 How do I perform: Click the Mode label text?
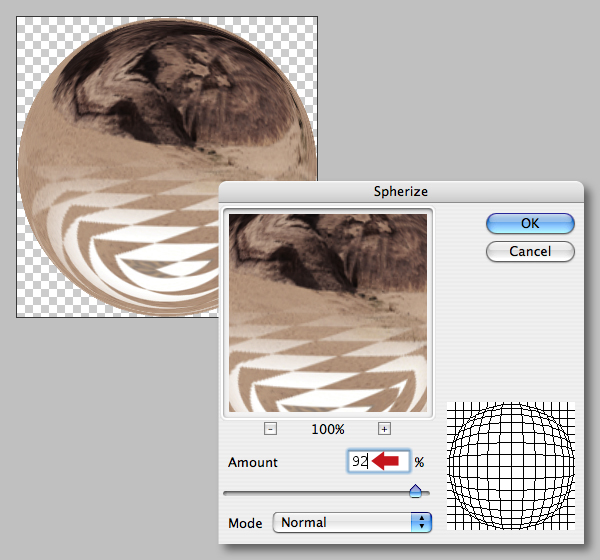click(x=245, y=523)
